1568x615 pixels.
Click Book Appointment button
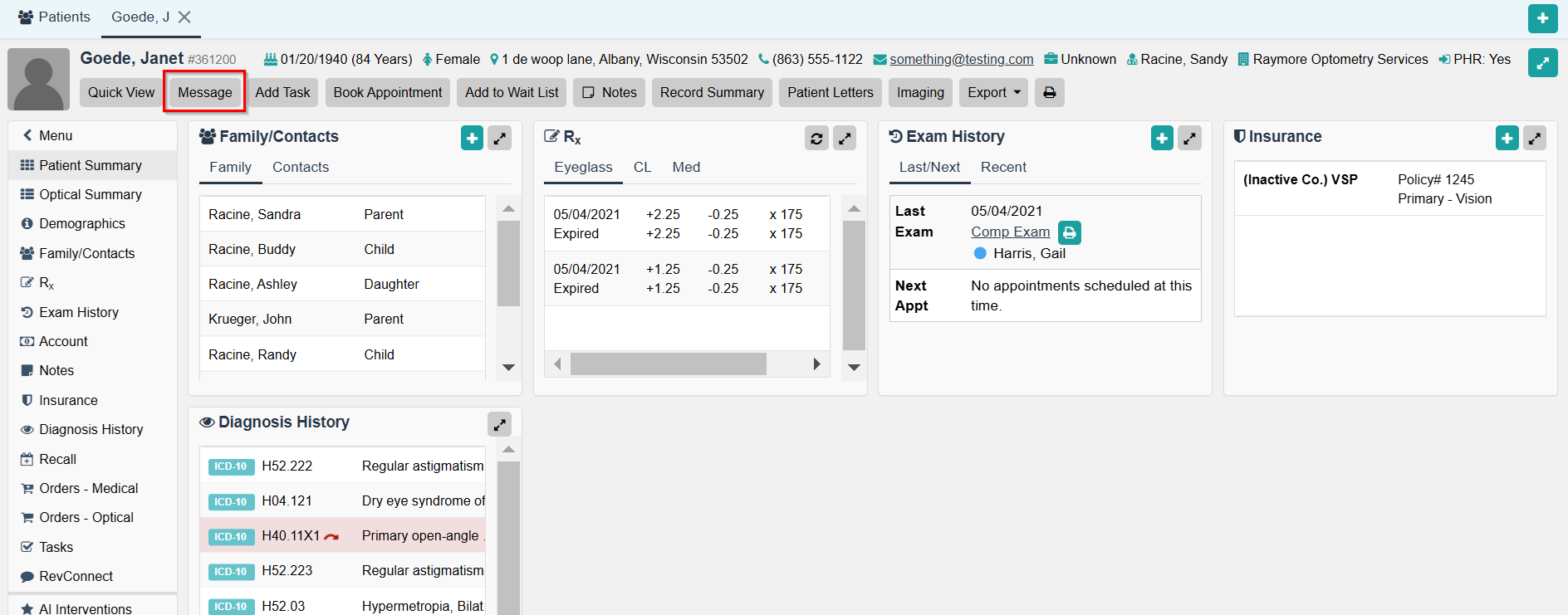click(387, 93)
